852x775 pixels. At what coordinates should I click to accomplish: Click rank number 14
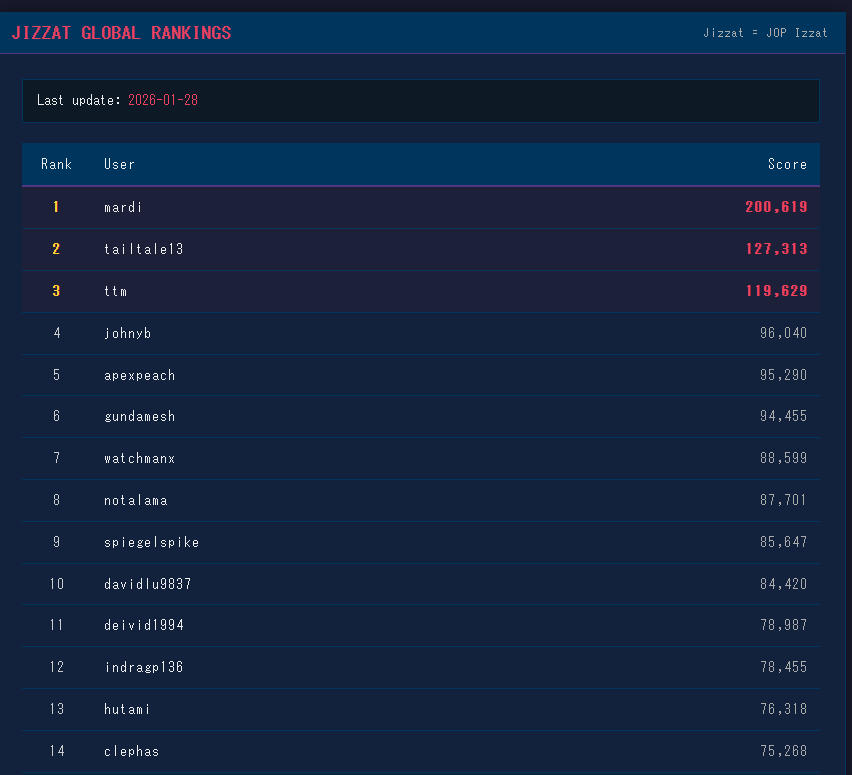tap(57, 751)
